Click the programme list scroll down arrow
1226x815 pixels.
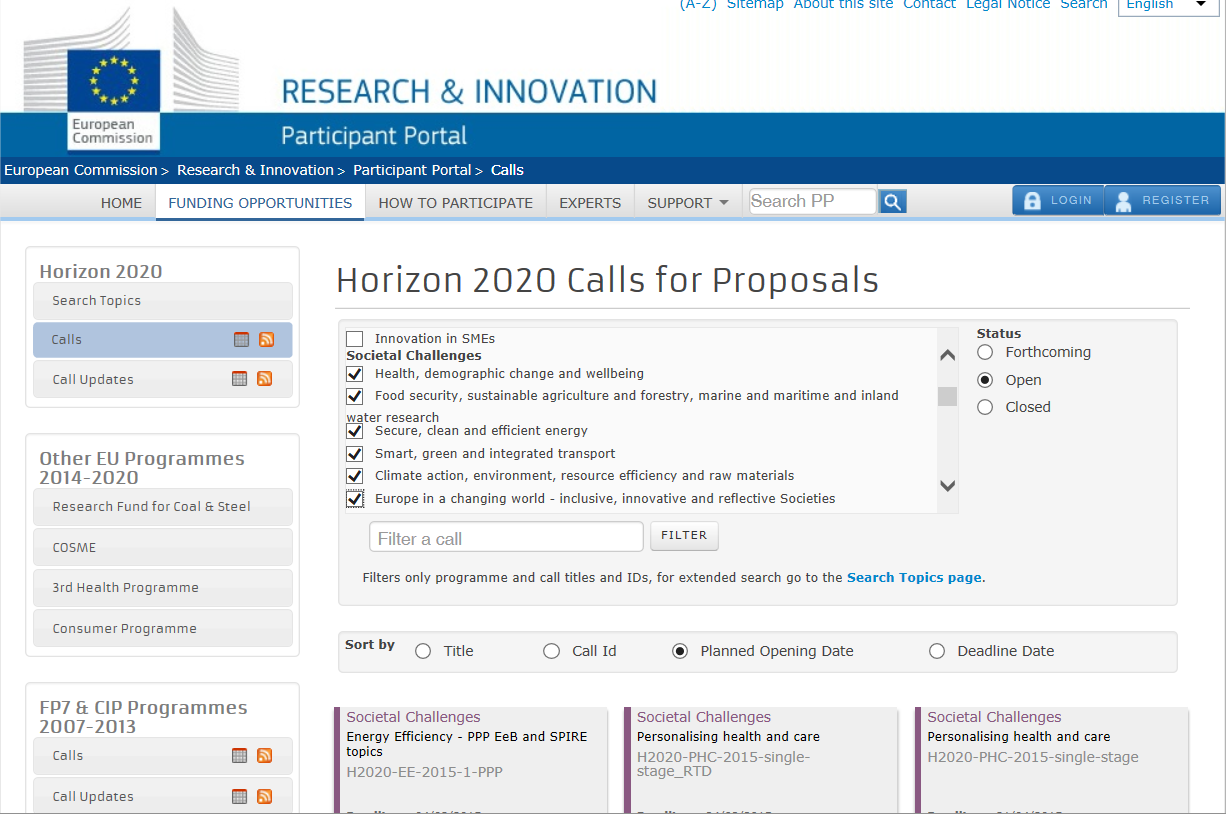pos(947,486)
